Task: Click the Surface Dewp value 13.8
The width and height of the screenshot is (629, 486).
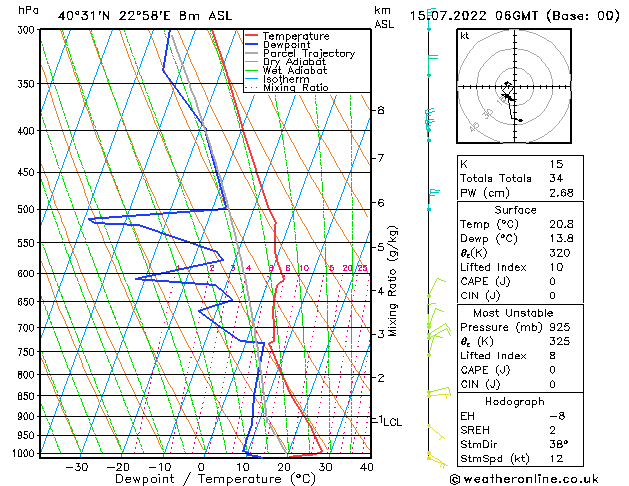Action: (x=561, y=239)
